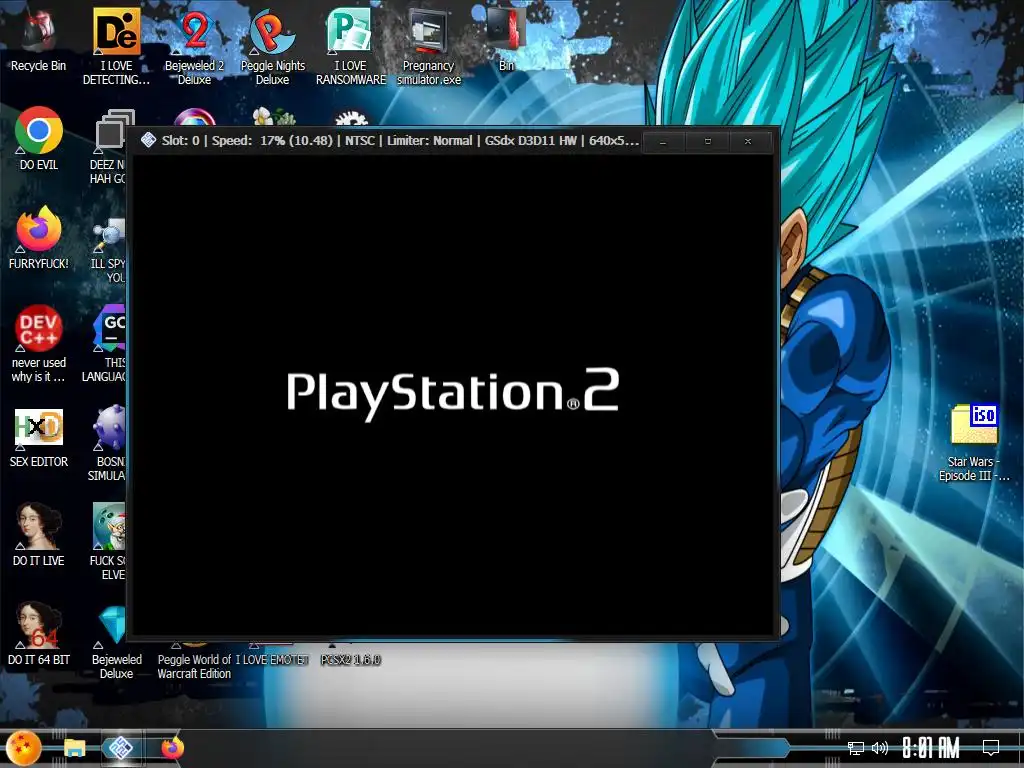
Task: Maximize the PCSX2 emulator window
Action: click(x=707, y=141)
